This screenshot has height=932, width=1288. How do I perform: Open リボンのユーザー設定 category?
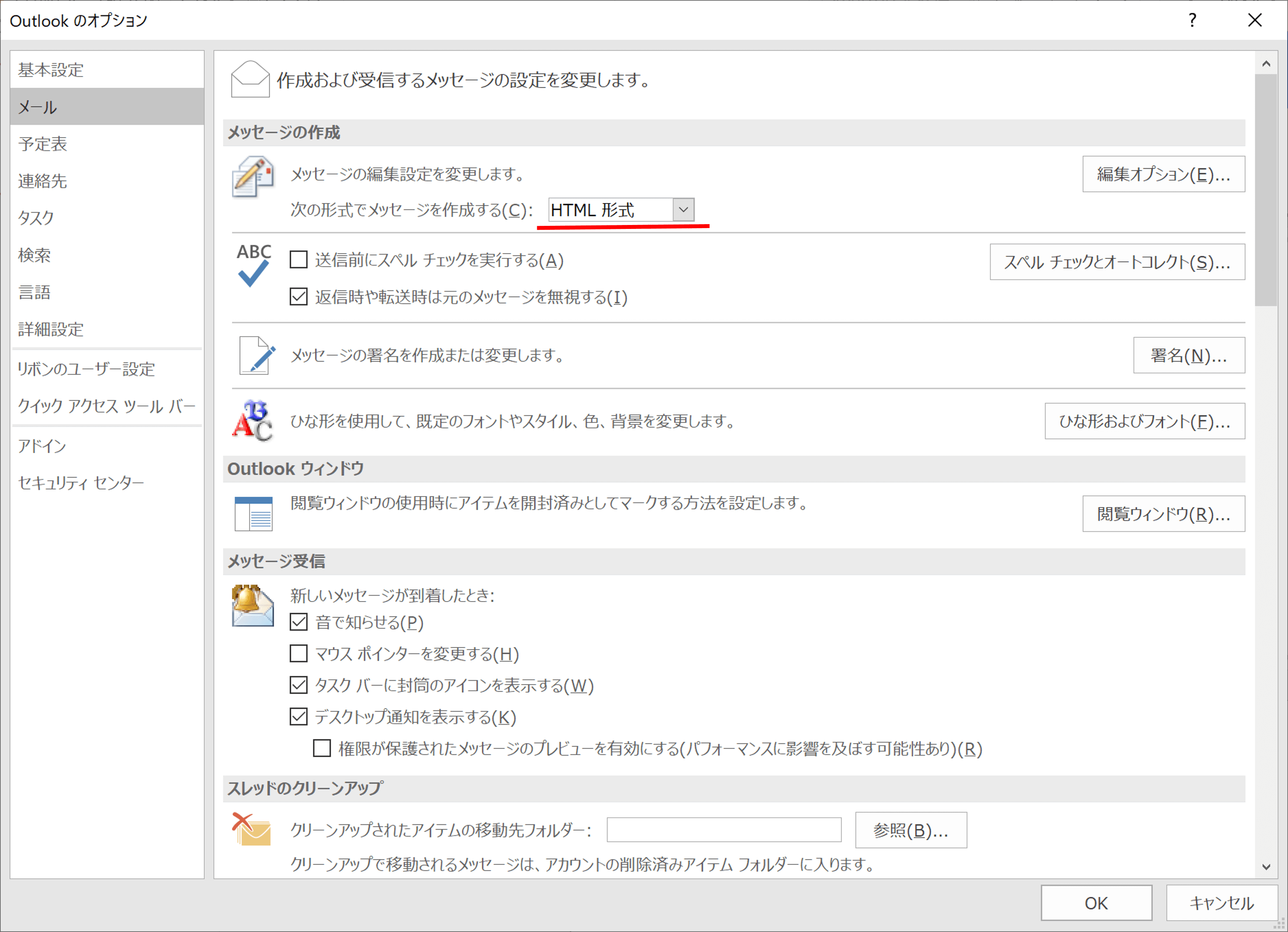(x=107, y=369)
